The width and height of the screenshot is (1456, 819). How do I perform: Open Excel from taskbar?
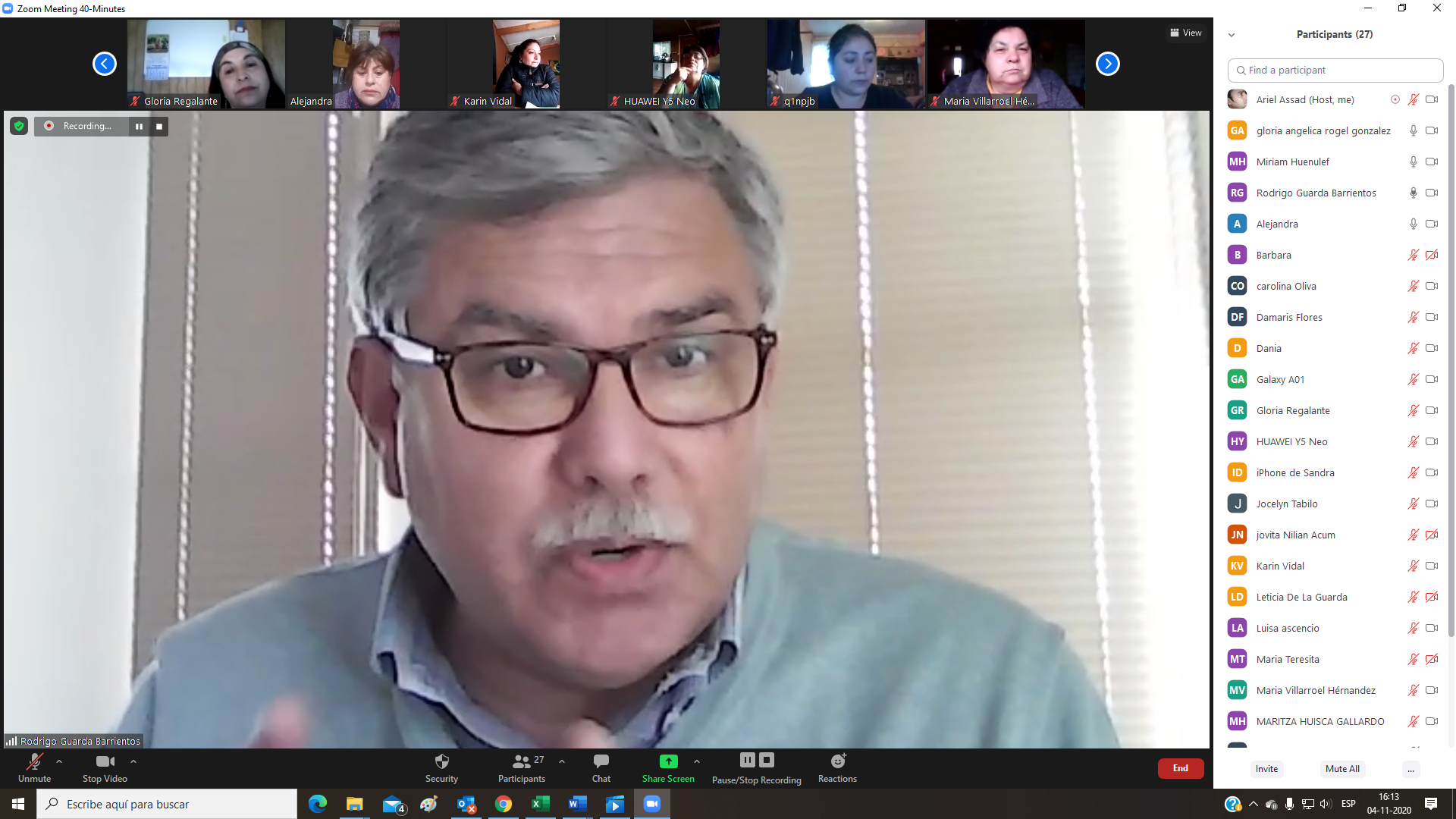[541, 804]
